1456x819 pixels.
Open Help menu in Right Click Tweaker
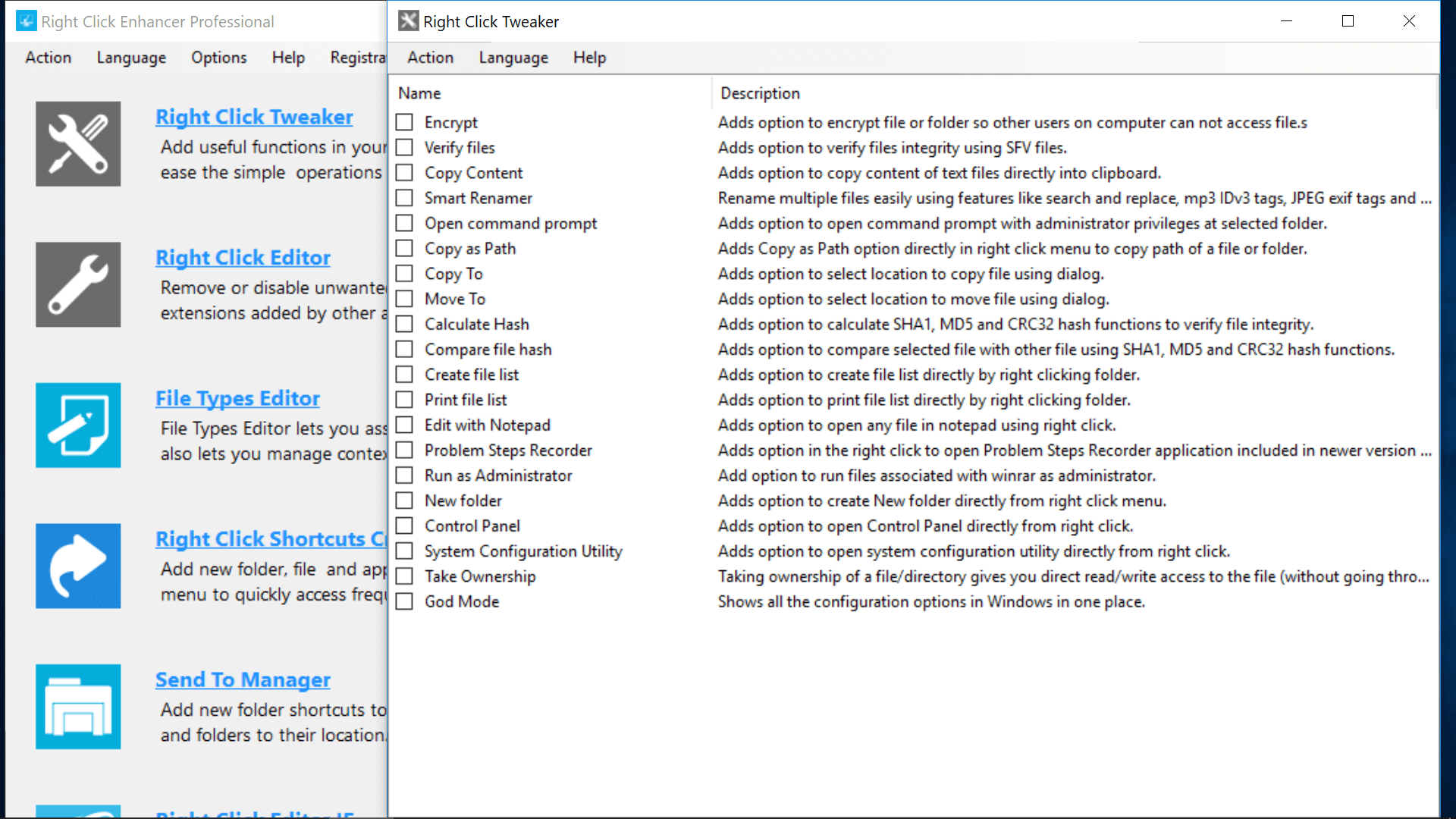[x=589, y=57]
